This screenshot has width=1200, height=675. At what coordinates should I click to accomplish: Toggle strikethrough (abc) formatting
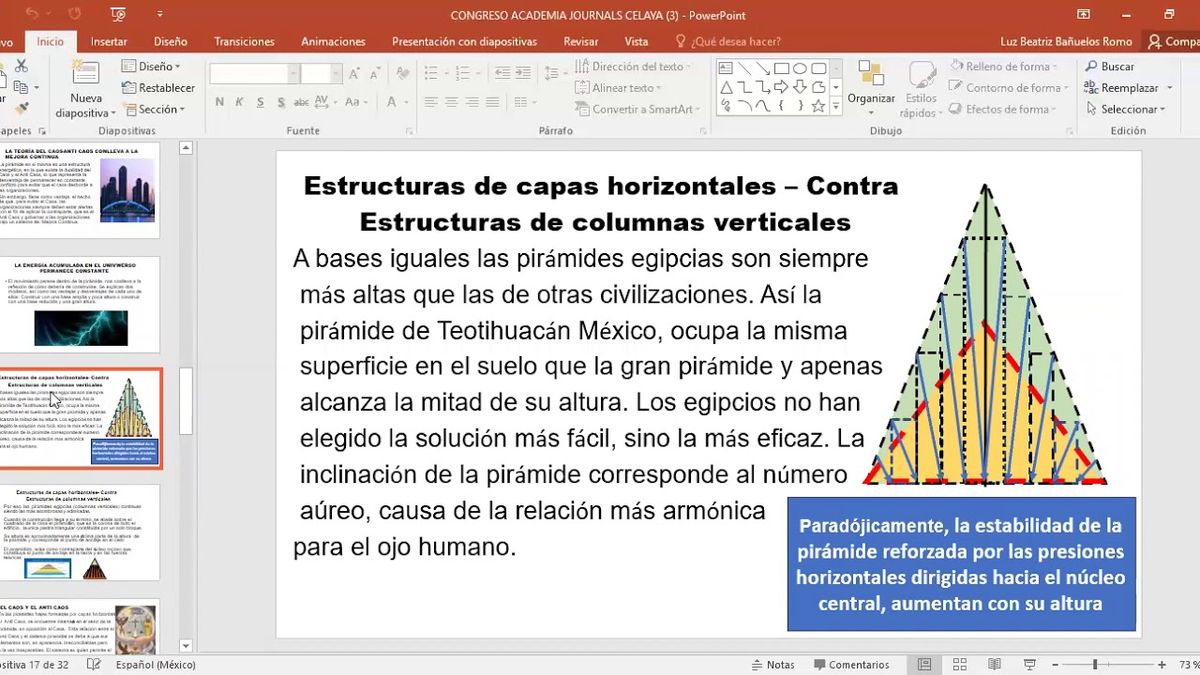coord(303,102)
